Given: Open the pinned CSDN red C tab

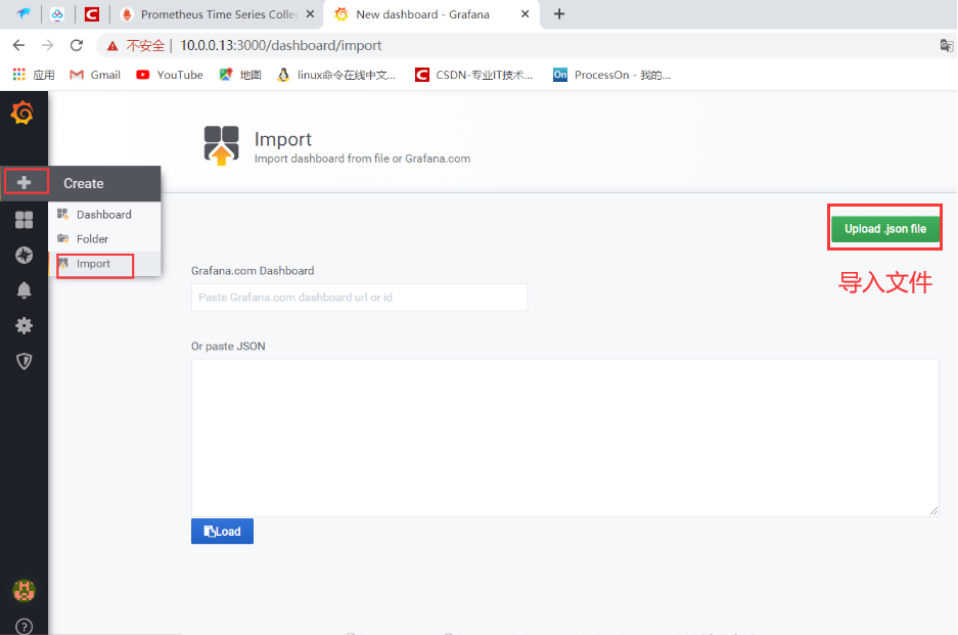Looking at the screenshot, I should tap(92, 14).
